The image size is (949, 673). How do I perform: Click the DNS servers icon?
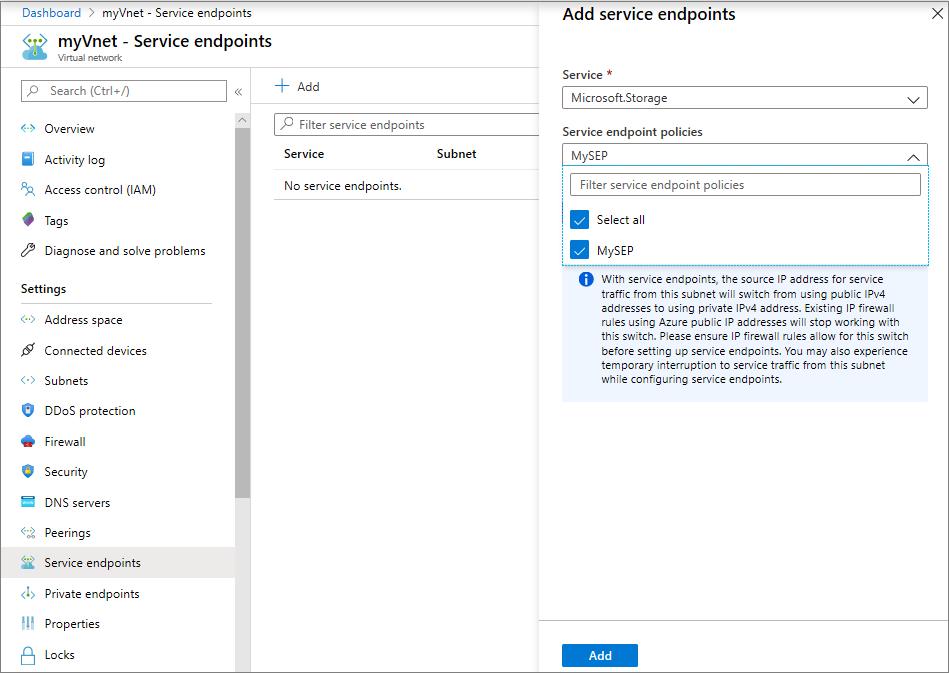tap(28, 503)
